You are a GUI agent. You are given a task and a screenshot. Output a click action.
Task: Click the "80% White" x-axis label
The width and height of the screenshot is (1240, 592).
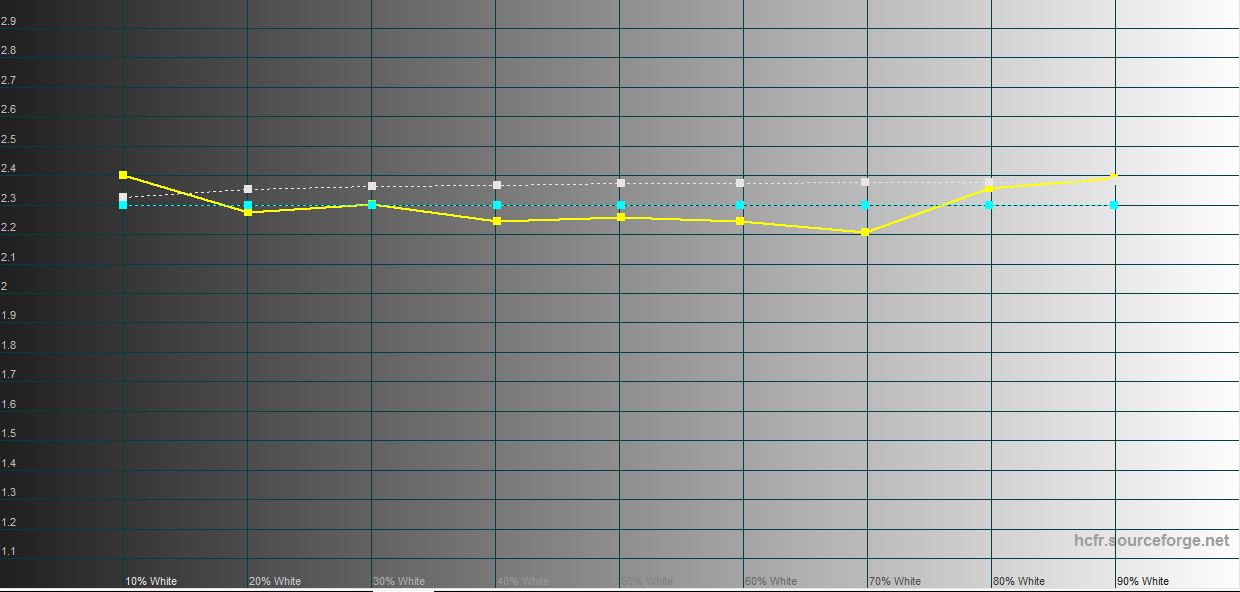pyautogui.click(x=1019, y=581)
